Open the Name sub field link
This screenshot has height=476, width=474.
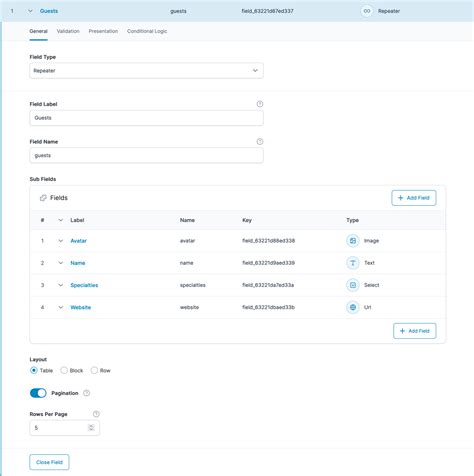coord(78,263)
